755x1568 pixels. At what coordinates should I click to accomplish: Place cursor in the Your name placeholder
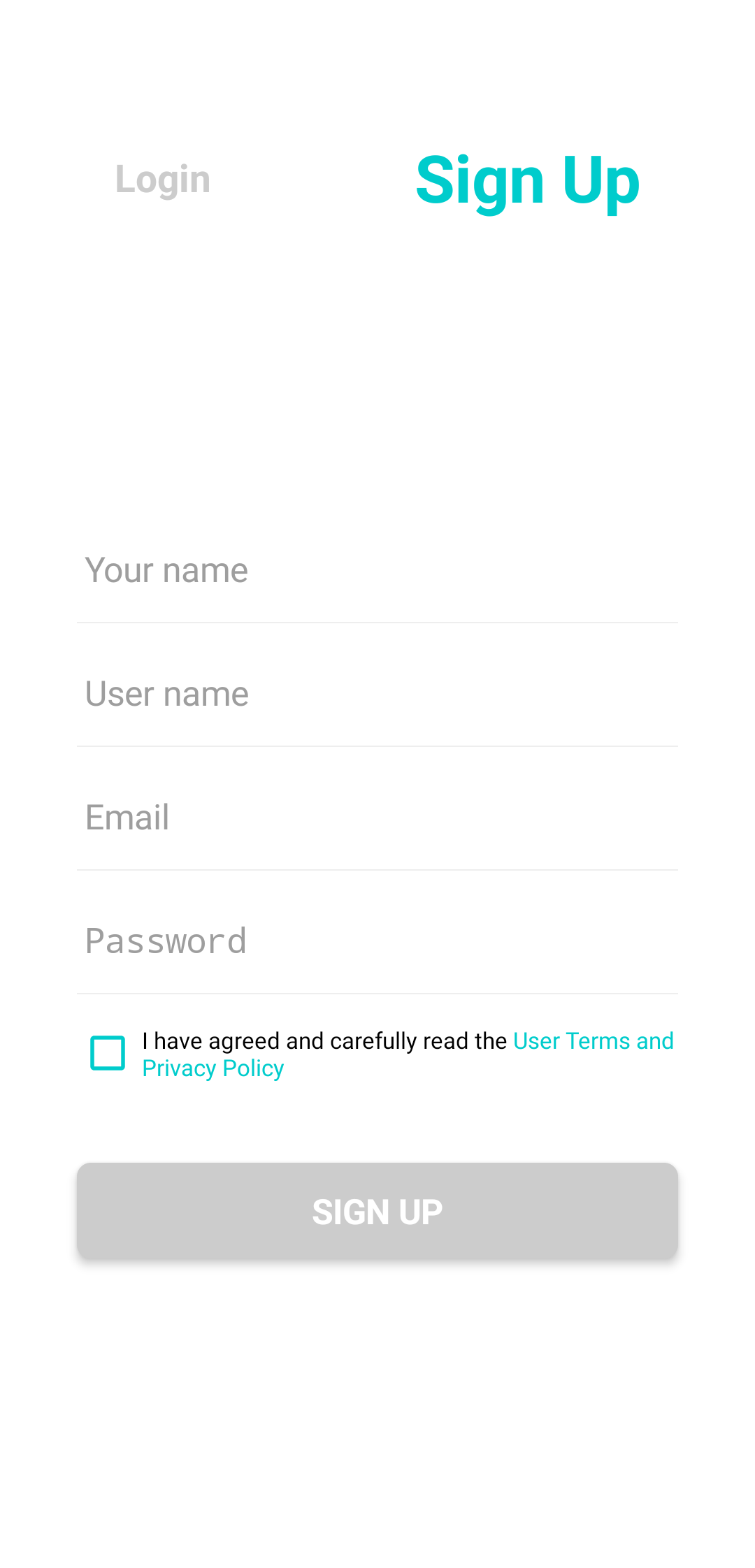pyautogui.click(x=166, y=570)
